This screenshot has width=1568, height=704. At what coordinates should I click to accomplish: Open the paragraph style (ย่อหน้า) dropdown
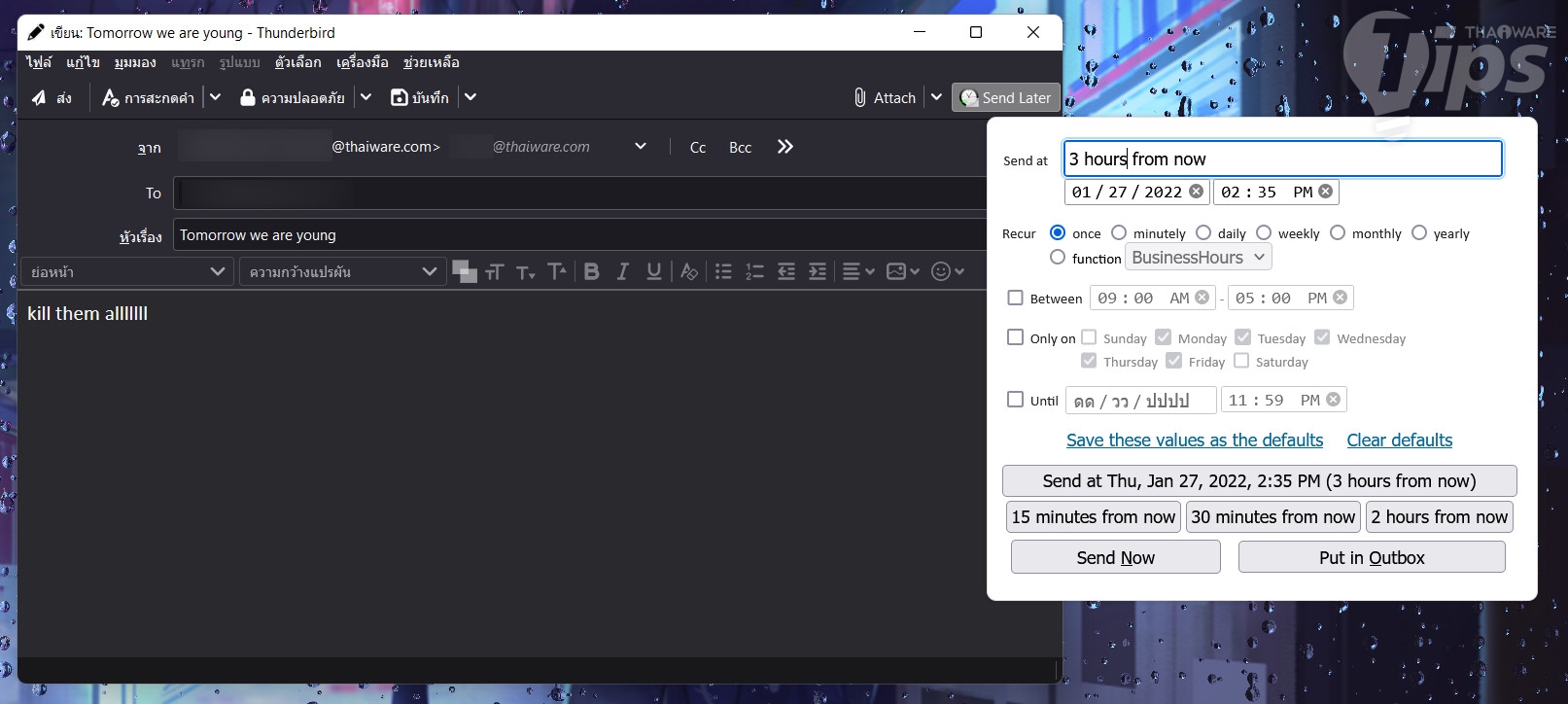click(127, 272)
